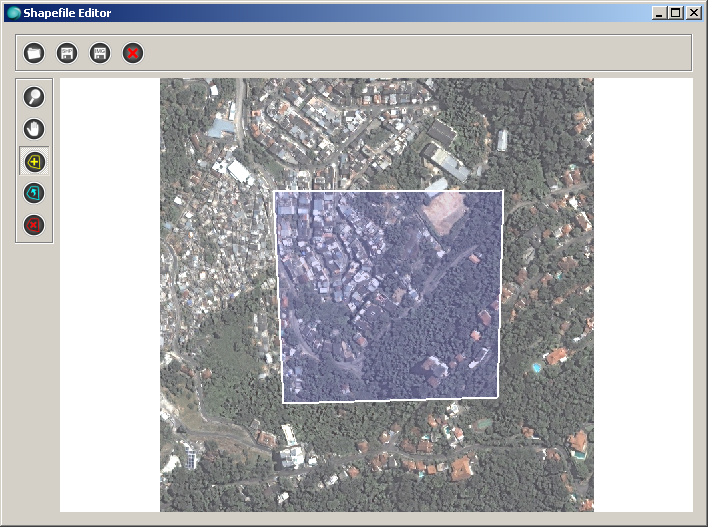This screenshot has height=527, width=708.
Task: Select the red delete polygon tool
Action: [x=34, y=225]
